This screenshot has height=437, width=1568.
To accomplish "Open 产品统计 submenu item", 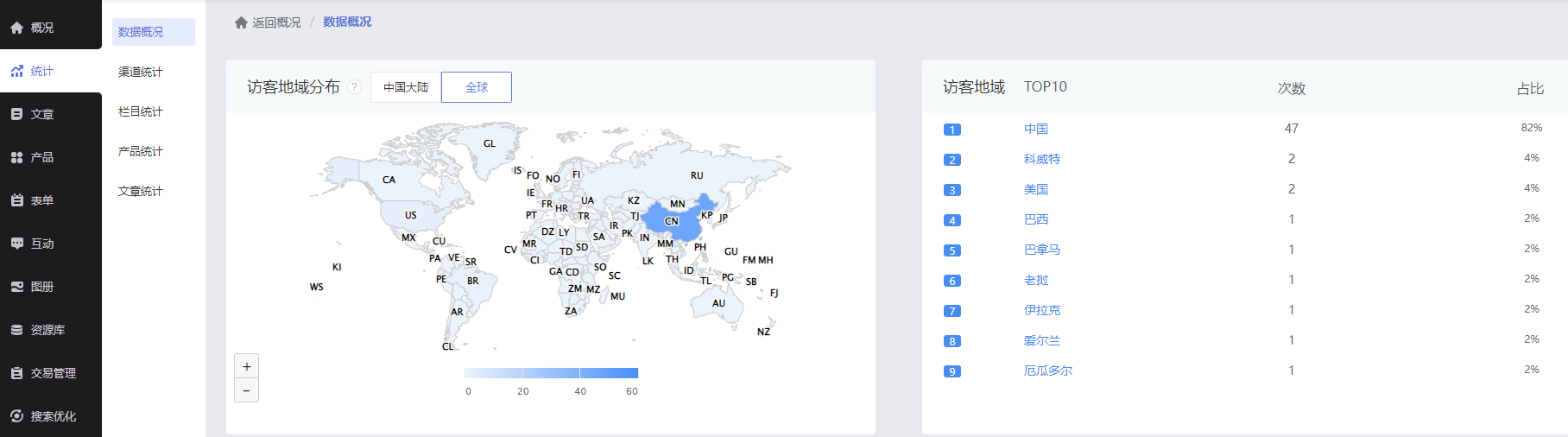I will point(141,151).
